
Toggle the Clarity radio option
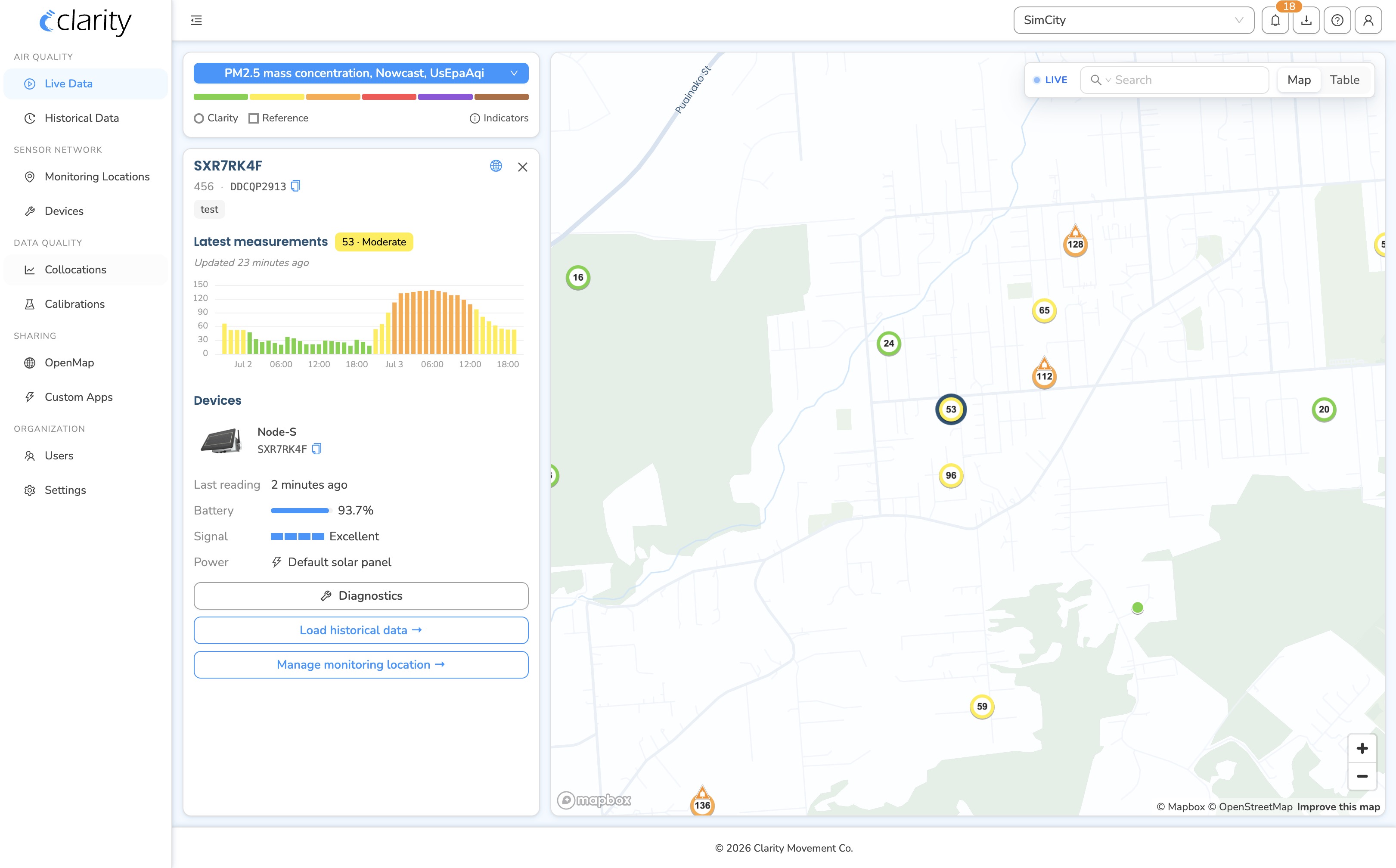coord(216,118)
